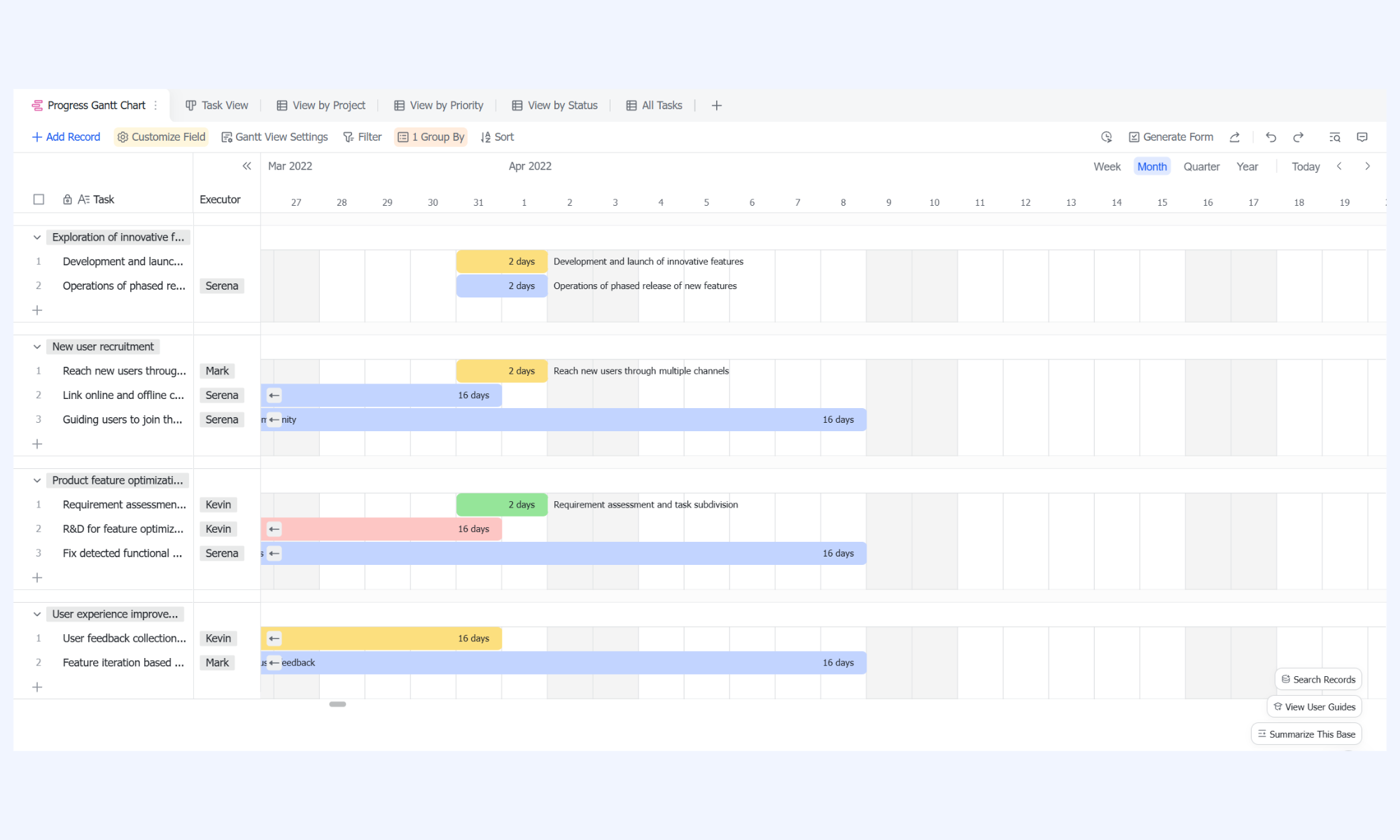Open Gantt View Settings
Screen dimensions: 1400x840
click(274, 137)
